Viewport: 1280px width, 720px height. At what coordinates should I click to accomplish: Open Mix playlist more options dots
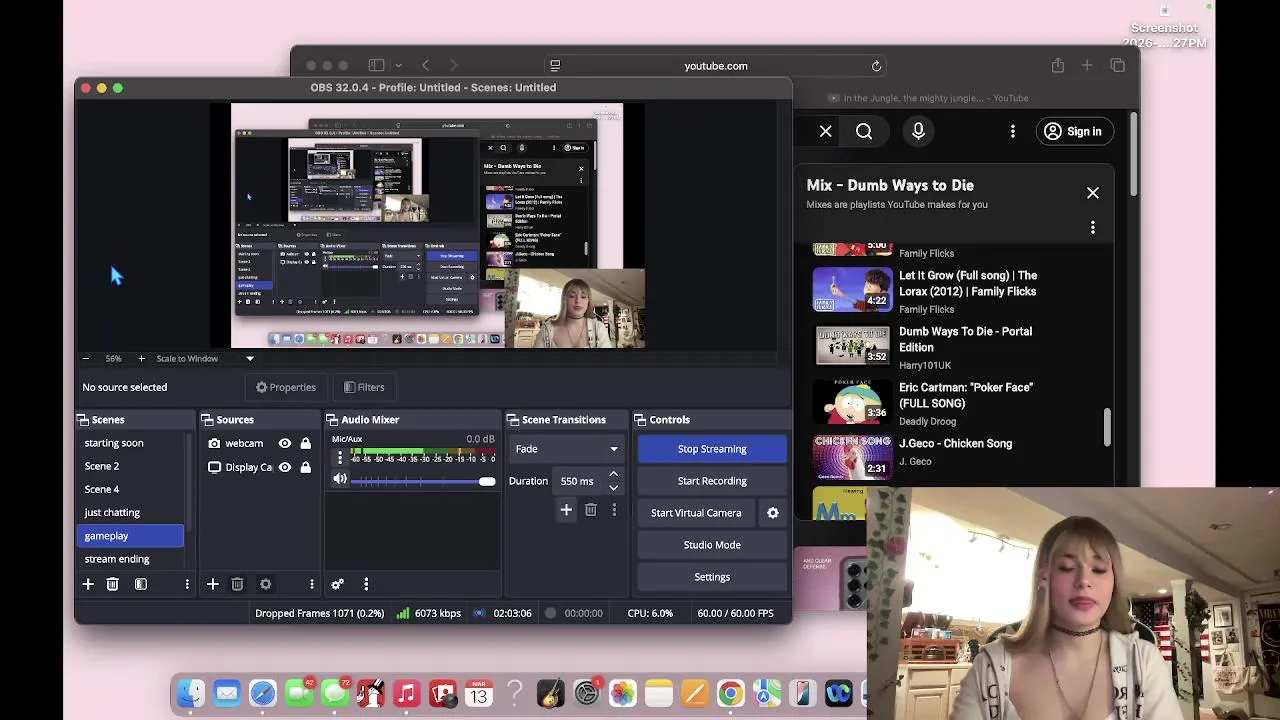(x=1093, y=228)
